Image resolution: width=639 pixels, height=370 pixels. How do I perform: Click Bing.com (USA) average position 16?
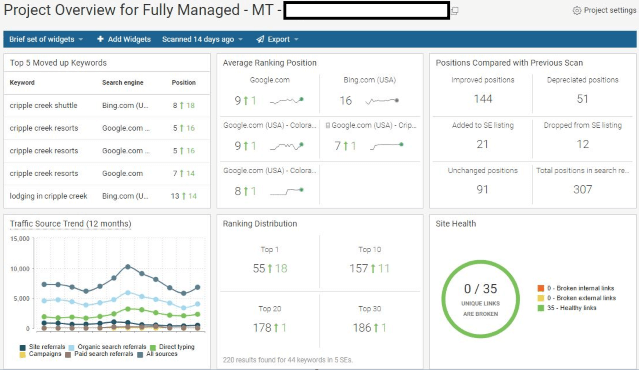point(346,101)
